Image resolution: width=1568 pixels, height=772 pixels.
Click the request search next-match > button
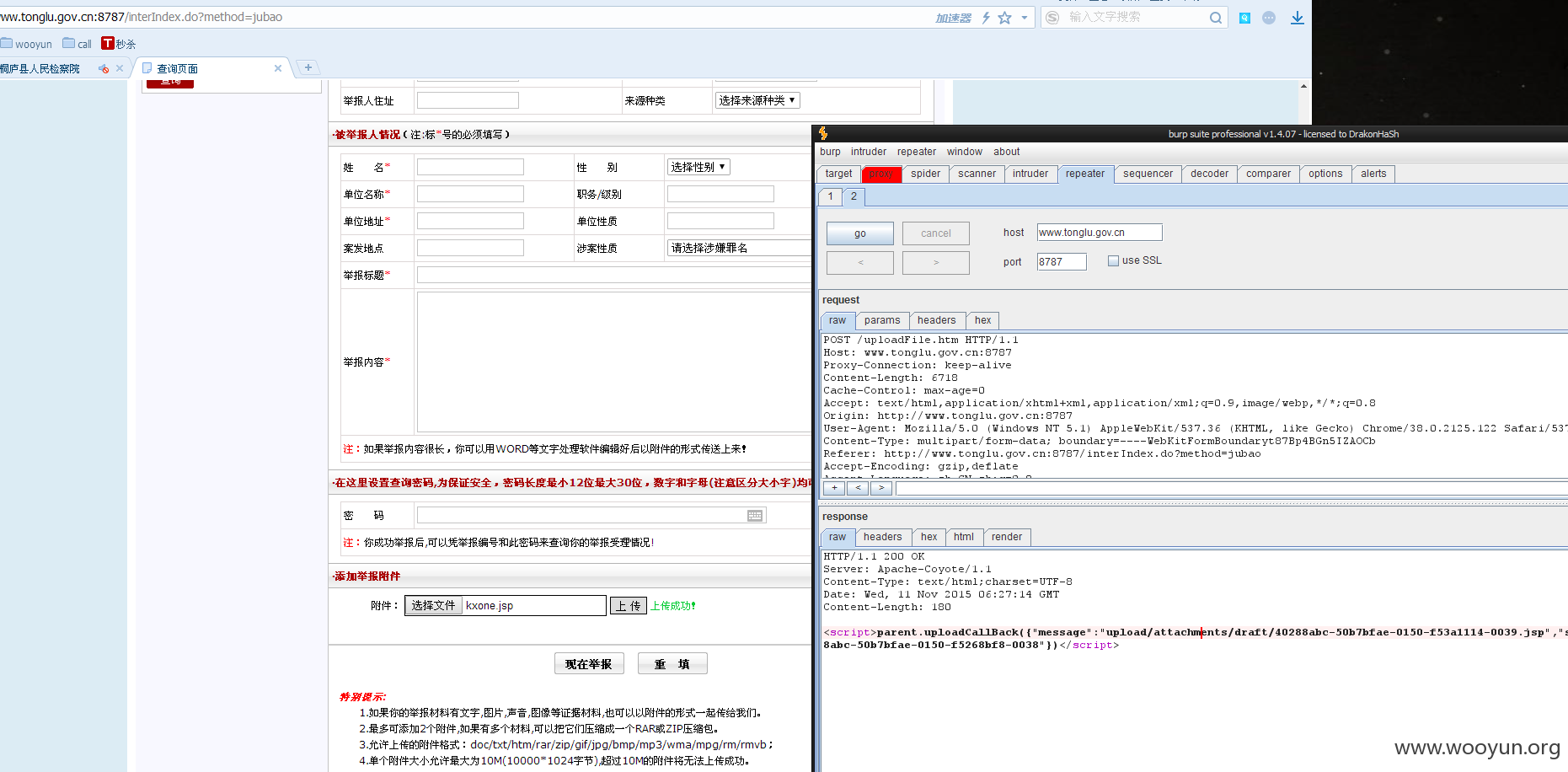[x=881, y=488]
